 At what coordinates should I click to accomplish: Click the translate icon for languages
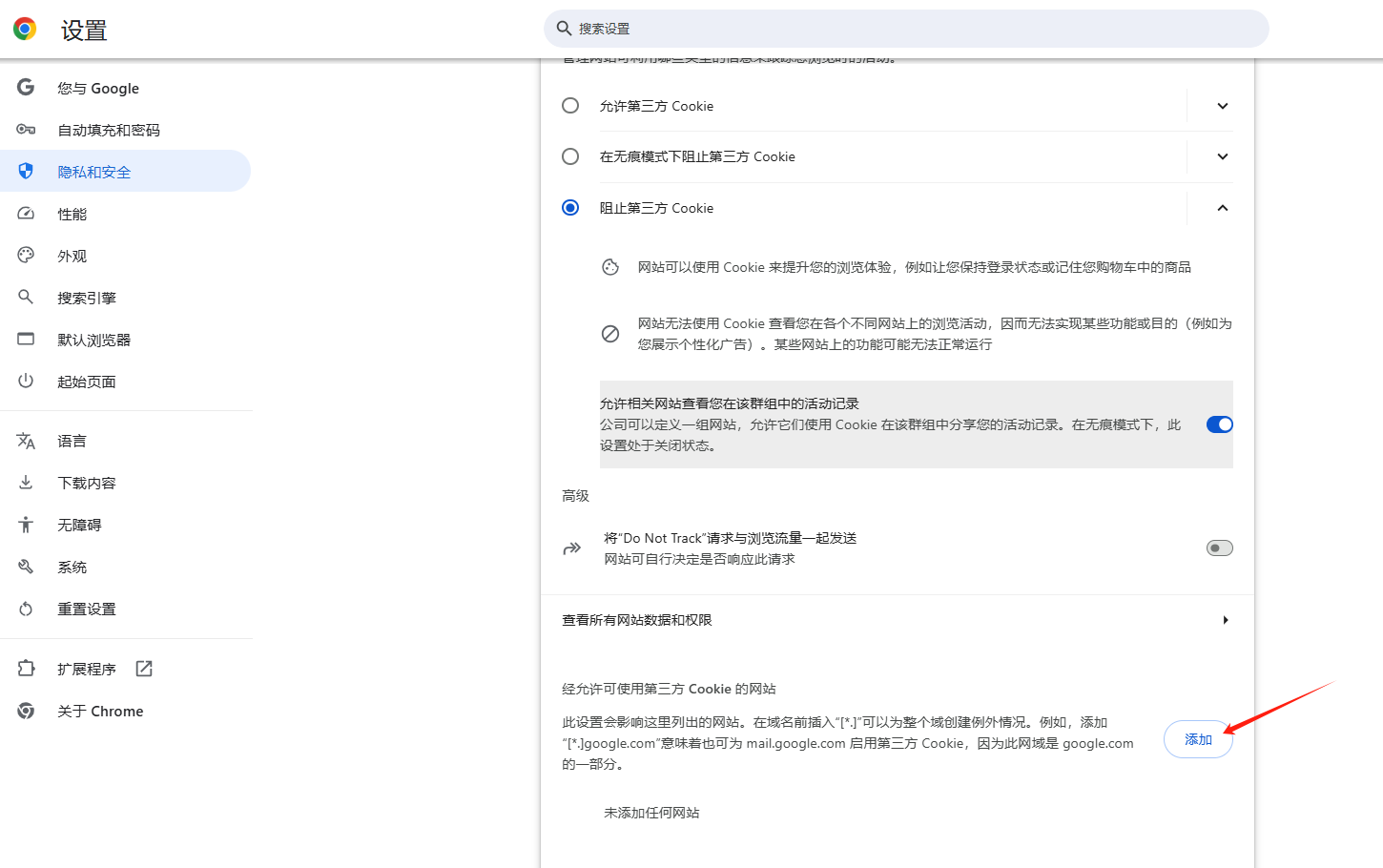coord(26,441)
